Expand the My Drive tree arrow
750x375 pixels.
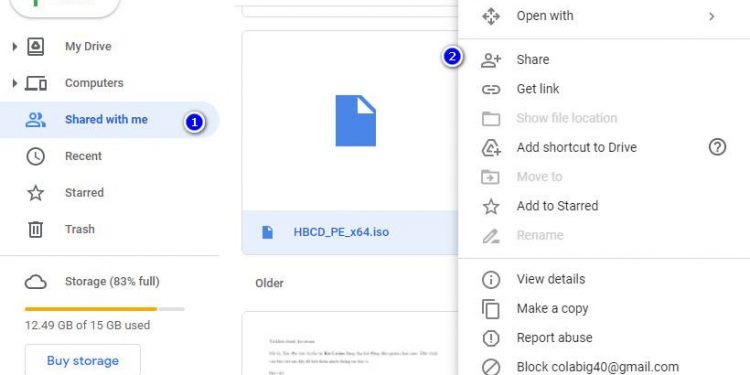pyautogui.click(x=14, y=46)
